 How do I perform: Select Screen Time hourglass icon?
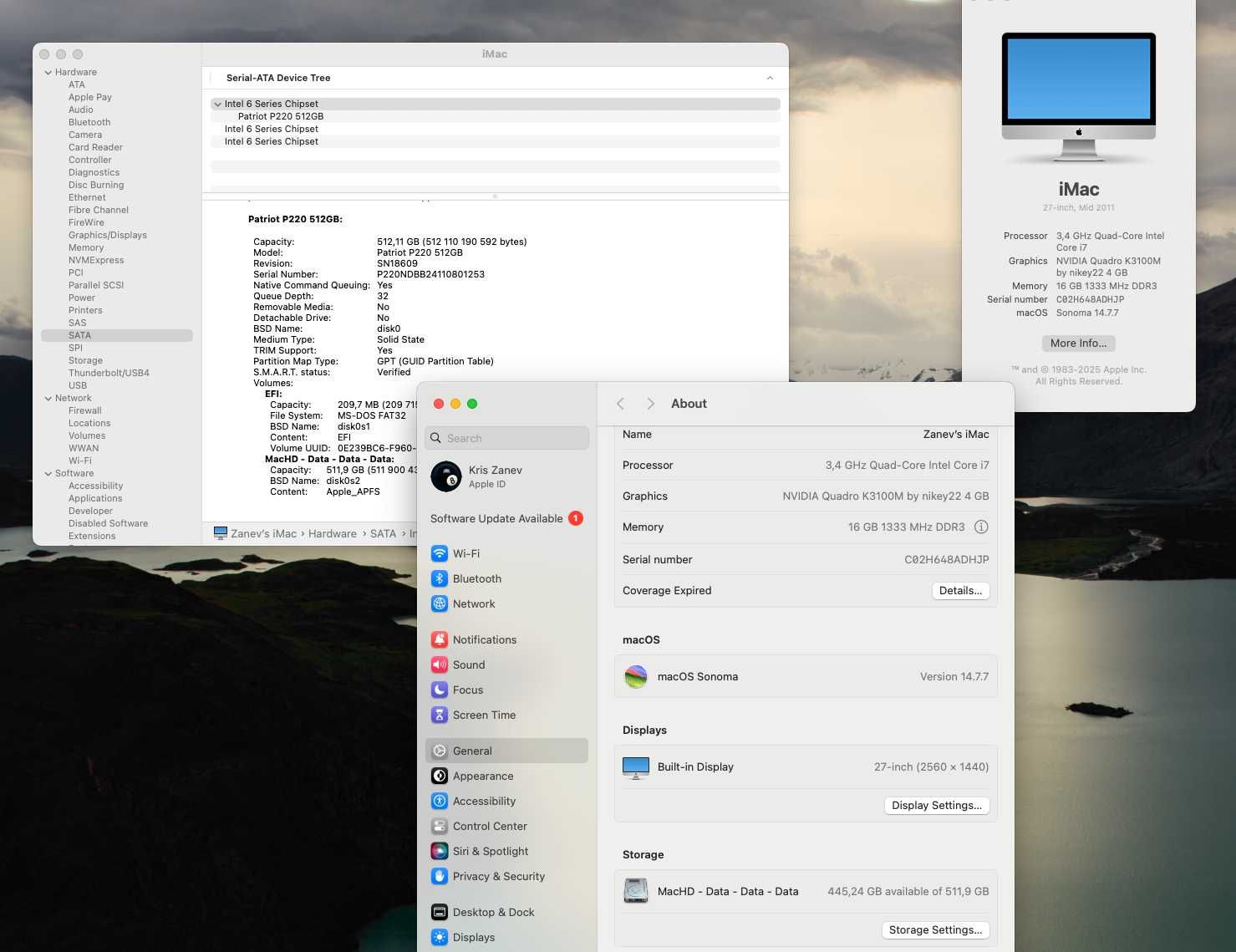(x=440, y=715)
